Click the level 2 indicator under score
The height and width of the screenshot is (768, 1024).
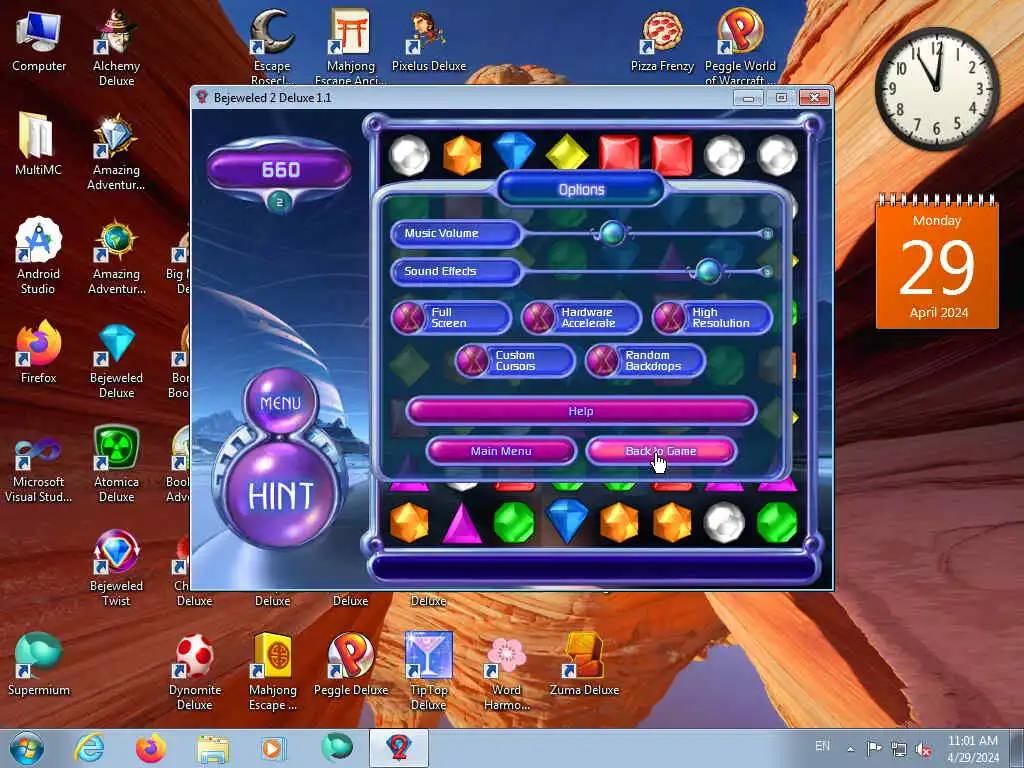pyautogui.click(x=280, y=202)
